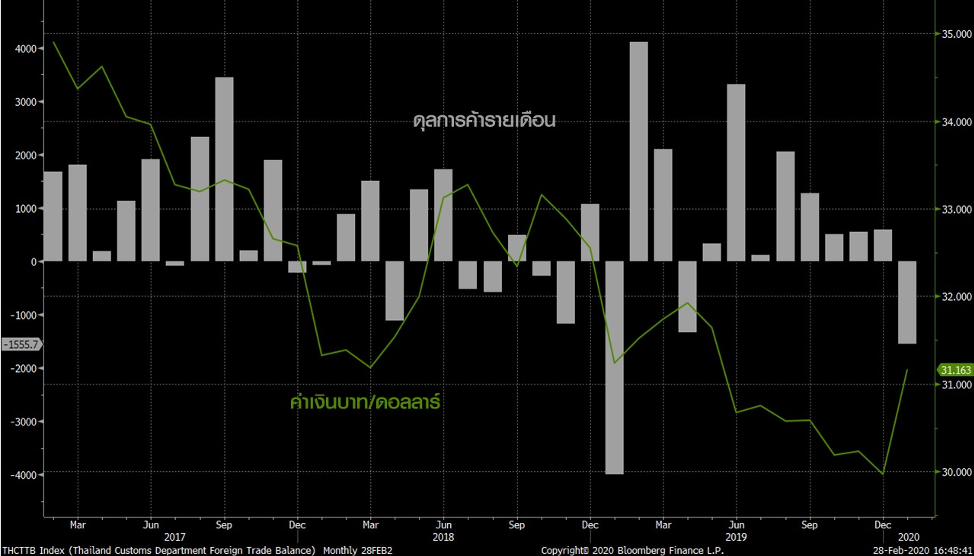
Task: Click the final negative bar for 2020
Action: click(907, 302)
